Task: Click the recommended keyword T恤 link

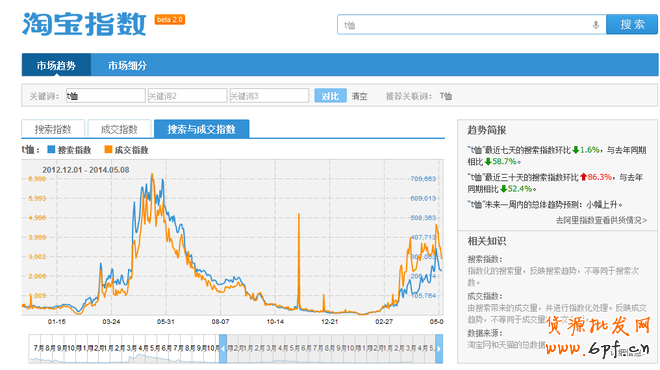Action: click(x=446, y=96)
